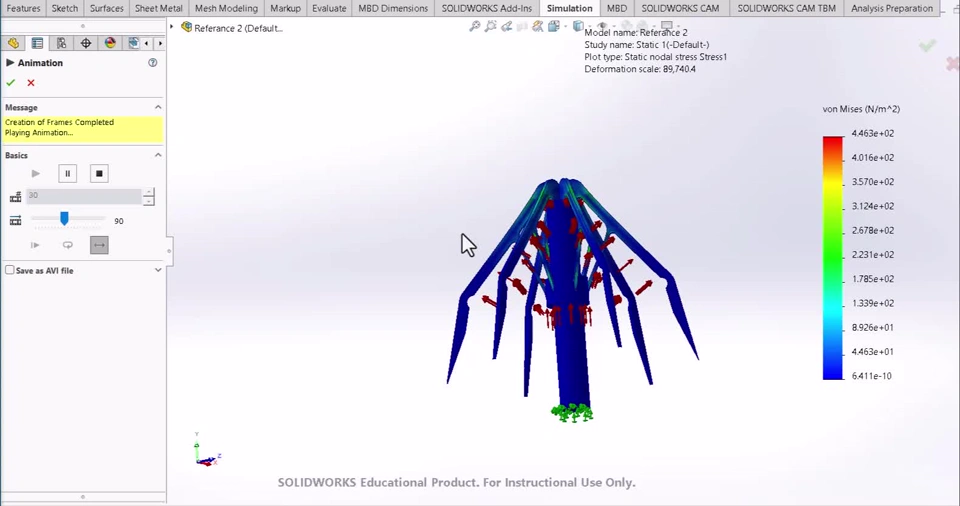The image size is (960, 506).
Task: Click Study name: Static 1(-Default-) text
Action: tap(647, 45)
